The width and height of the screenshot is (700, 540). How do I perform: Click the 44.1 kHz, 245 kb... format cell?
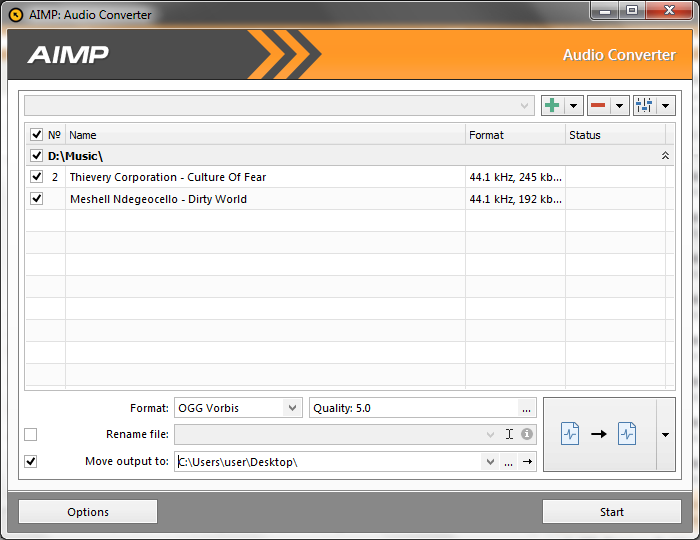coord(516,177)
